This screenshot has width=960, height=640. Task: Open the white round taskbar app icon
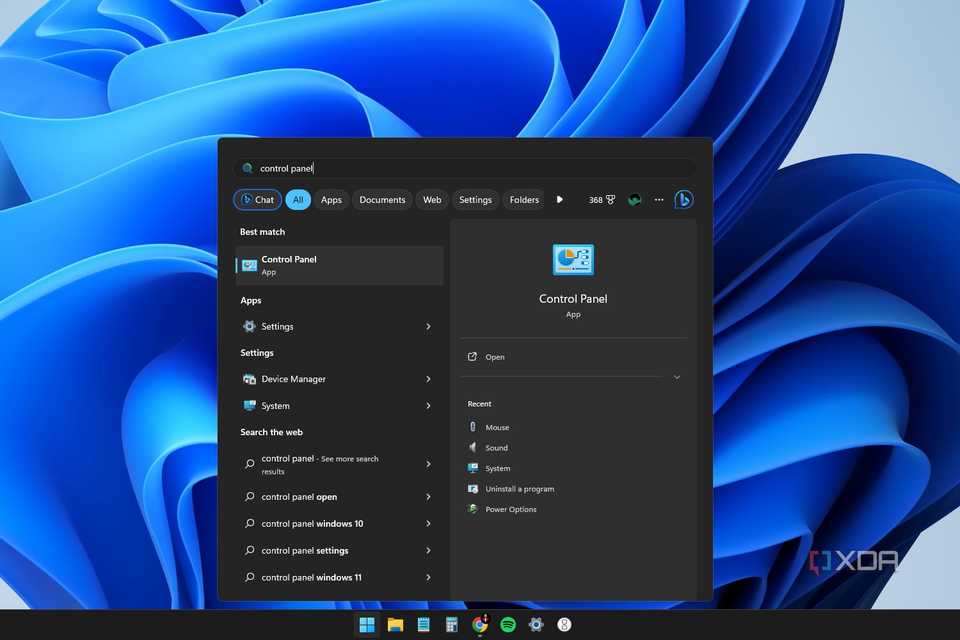pyautogui.click(x=564, y=625)
